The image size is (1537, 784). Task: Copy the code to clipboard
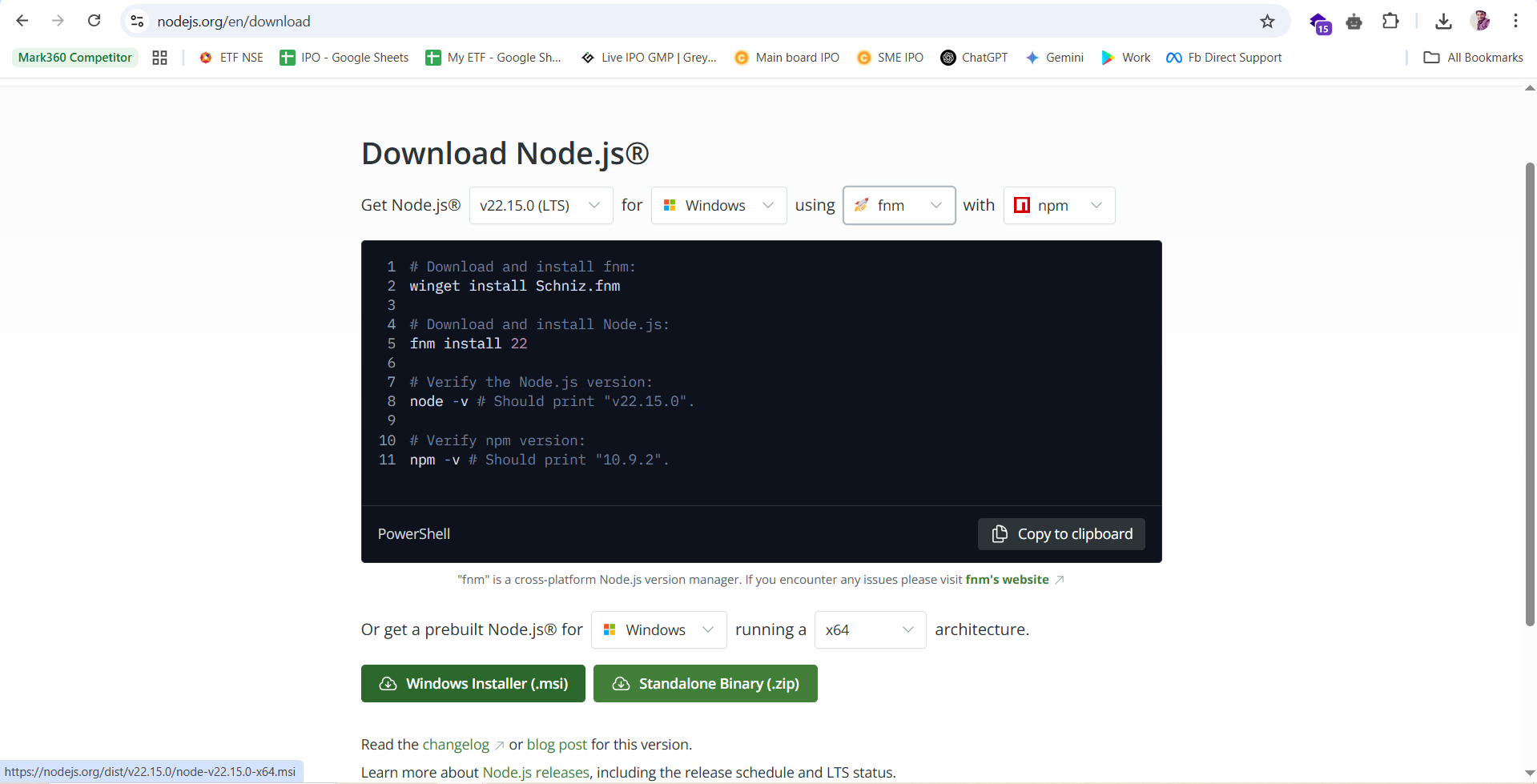(1061, 534)
